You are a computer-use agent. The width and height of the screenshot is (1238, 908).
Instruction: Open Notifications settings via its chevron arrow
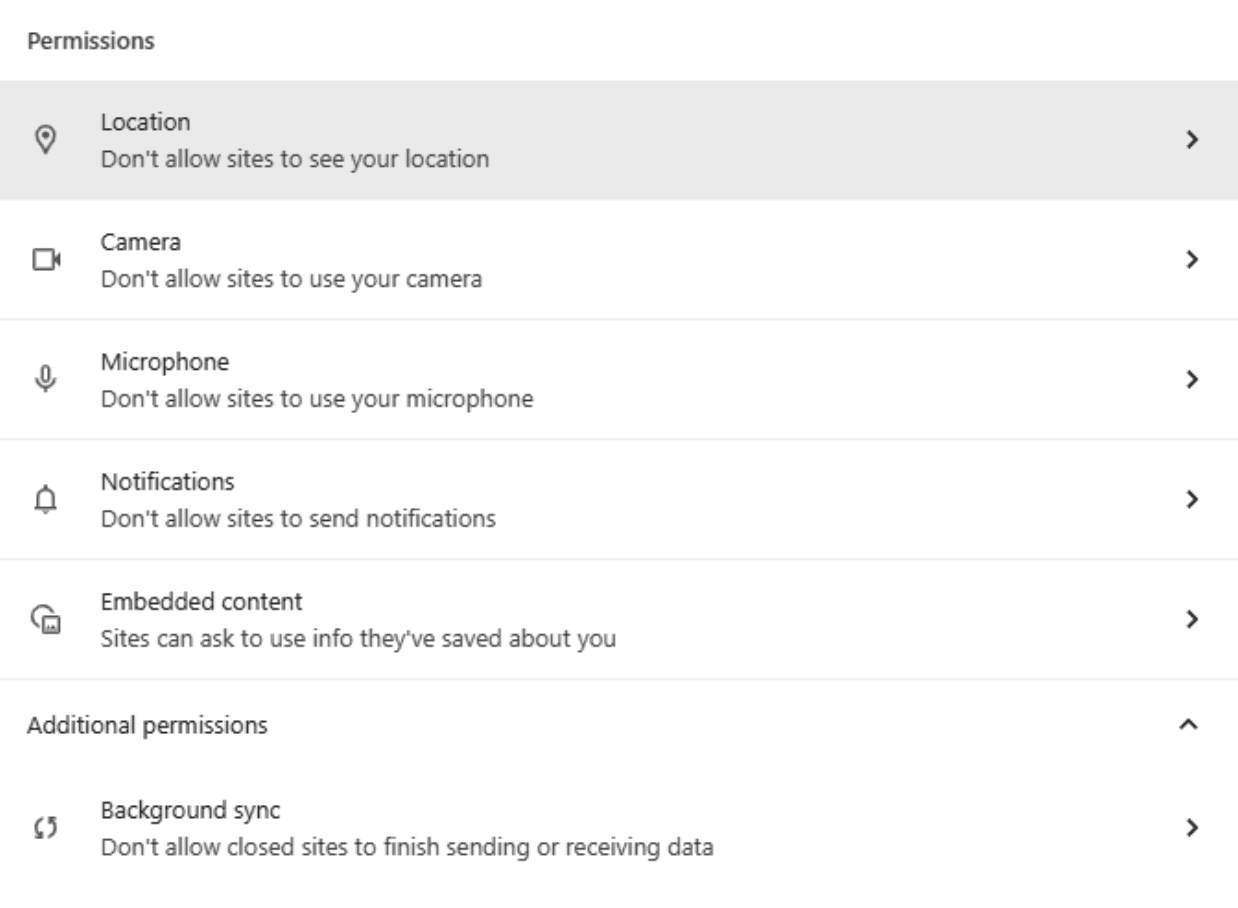(x=1191, y=499)
